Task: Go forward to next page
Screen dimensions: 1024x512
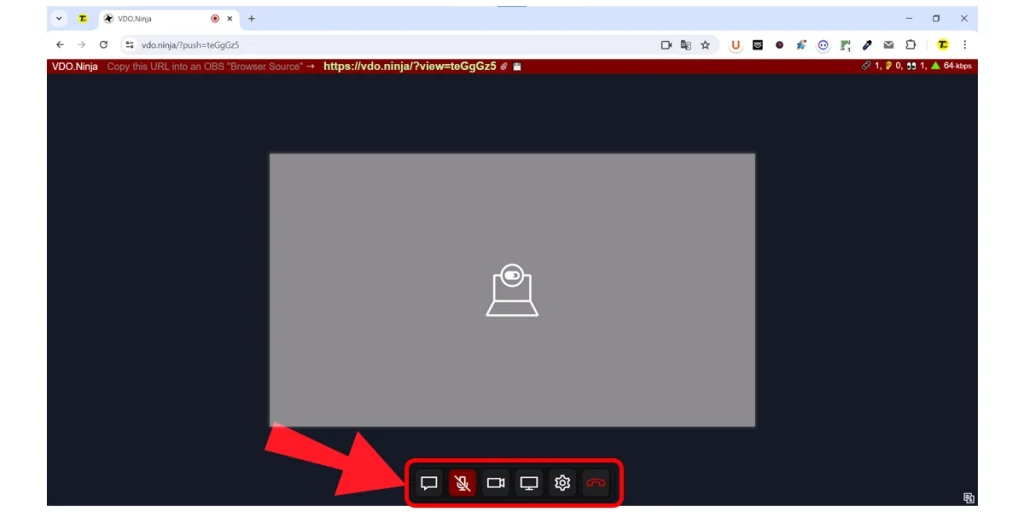Action: coord(82,45)
